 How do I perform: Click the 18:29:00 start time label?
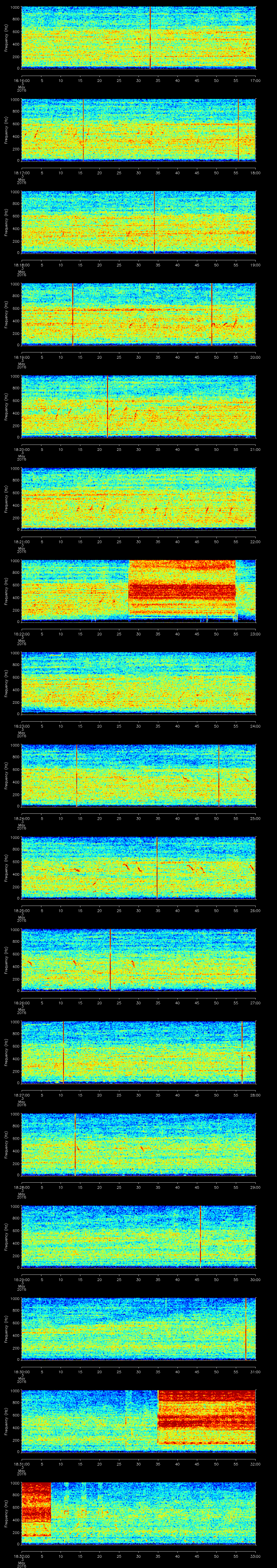click(22, 1279)
